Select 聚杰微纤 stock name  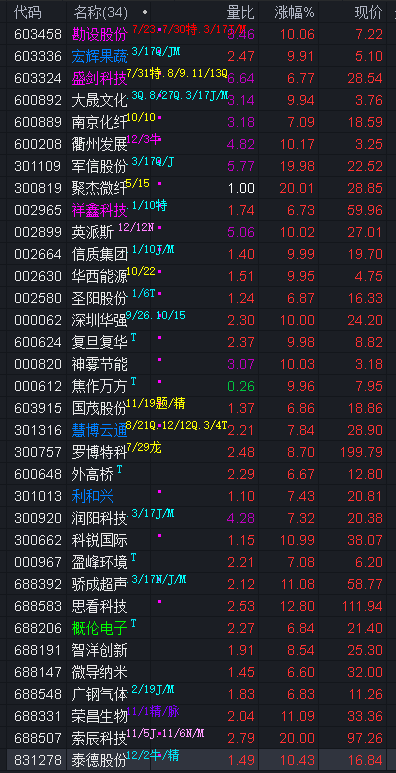(x=100, y=188)
